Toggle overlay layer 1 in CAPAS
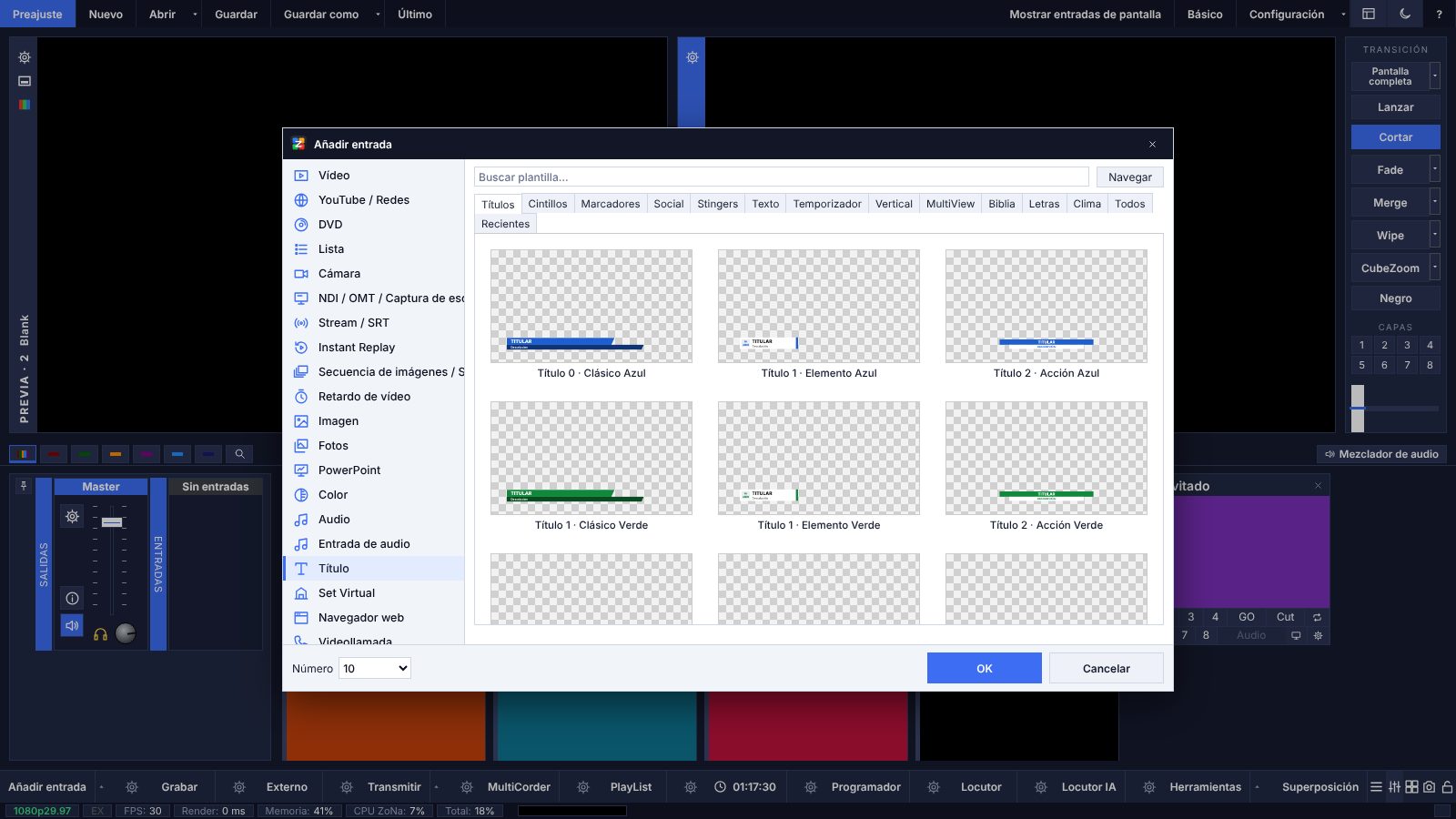Screen dimensions: 1456x819 tap(1361, 345)
